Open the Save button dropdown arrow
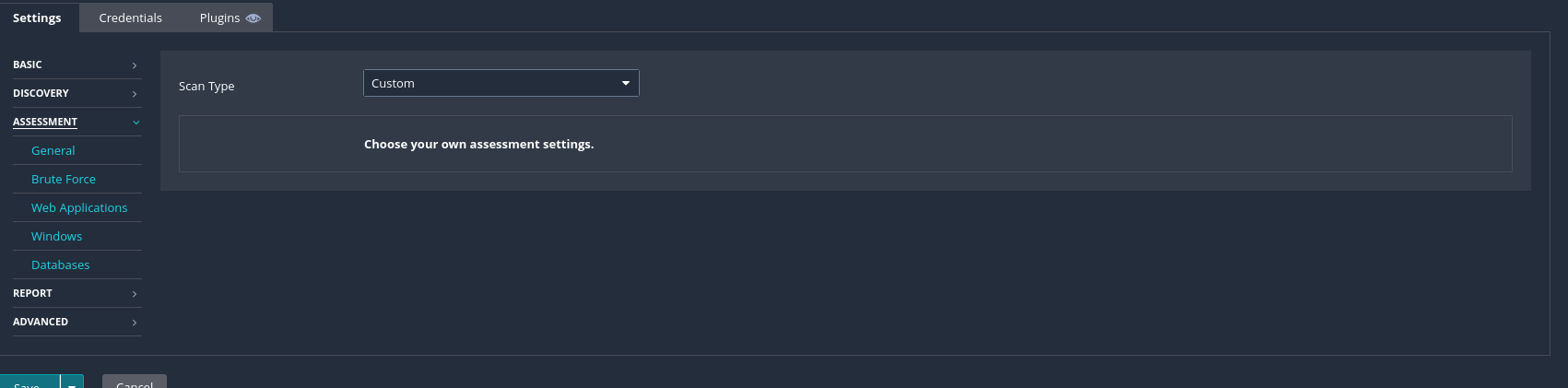The height and width of the screenshot is (388, 1568). tap(72, 383)
